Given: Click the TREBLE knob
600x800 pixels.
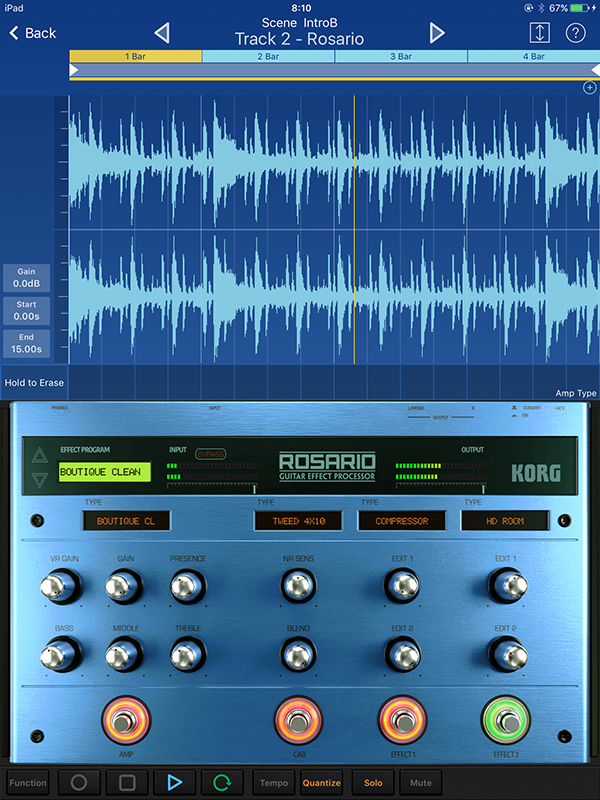Looking at the screenshot, I should coord(187,655).
